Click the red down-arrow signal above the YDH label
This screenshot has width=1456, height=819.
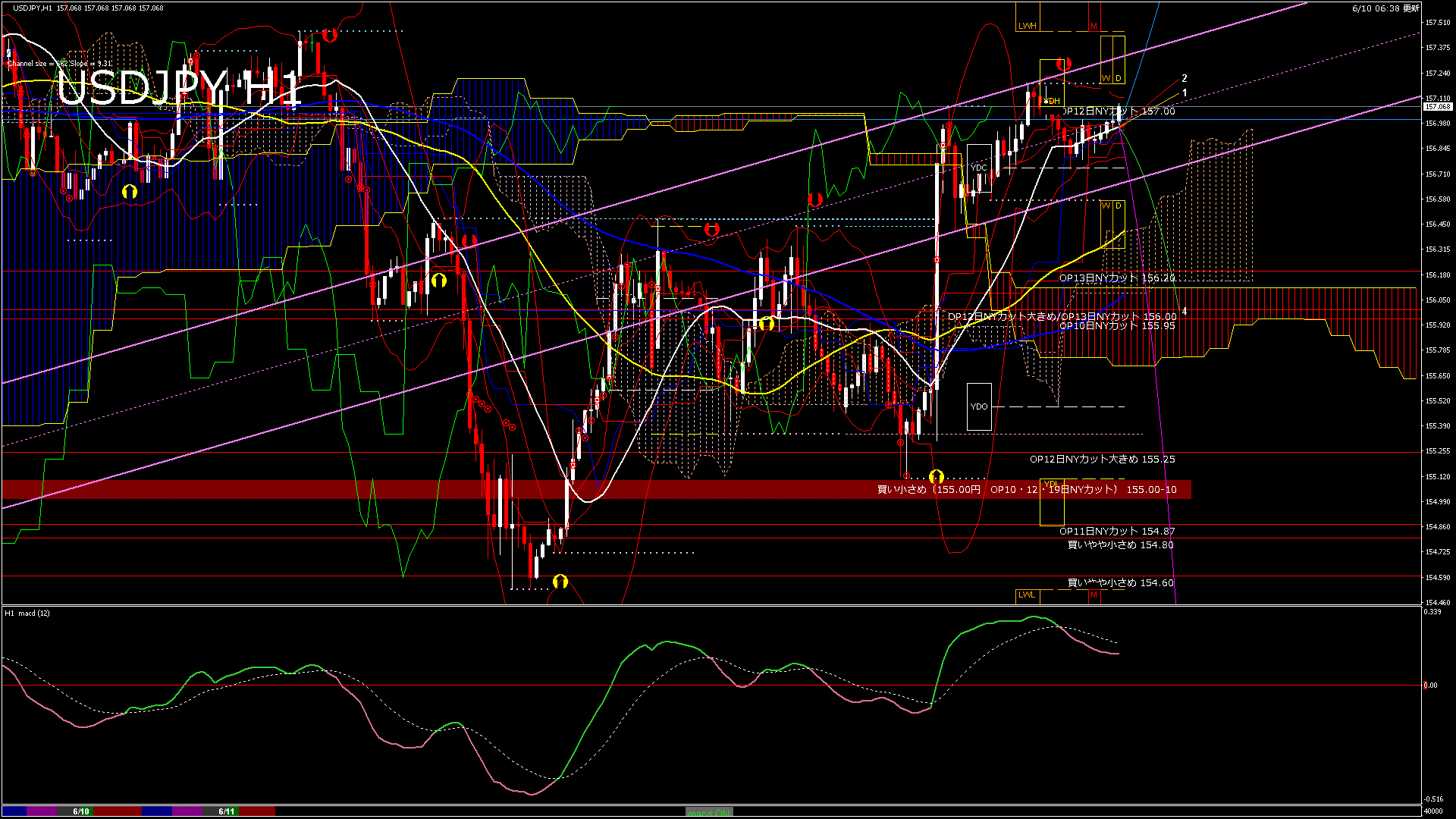click(1063, 64)
